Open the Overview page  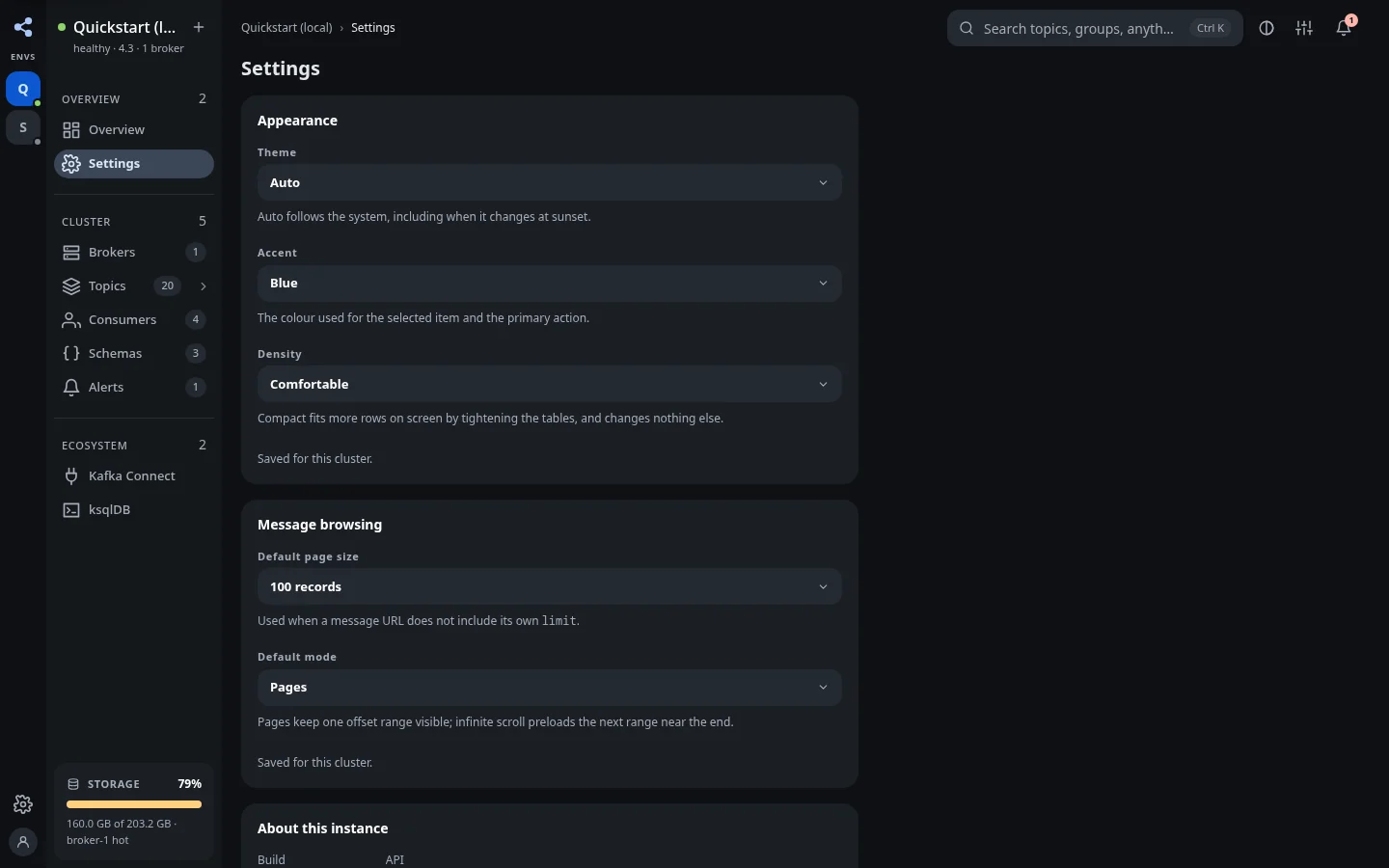tap(134, 130)
